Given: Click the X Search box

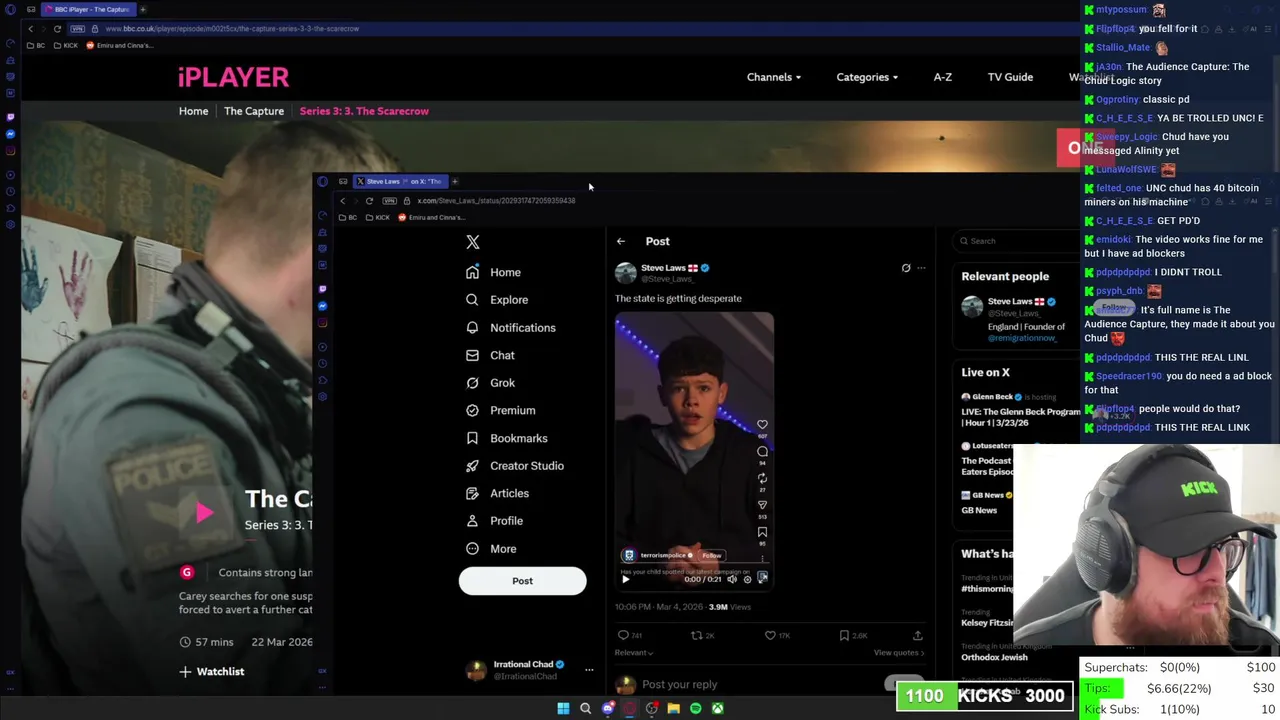Looking at the screenshot, I should pos(1015,241).
